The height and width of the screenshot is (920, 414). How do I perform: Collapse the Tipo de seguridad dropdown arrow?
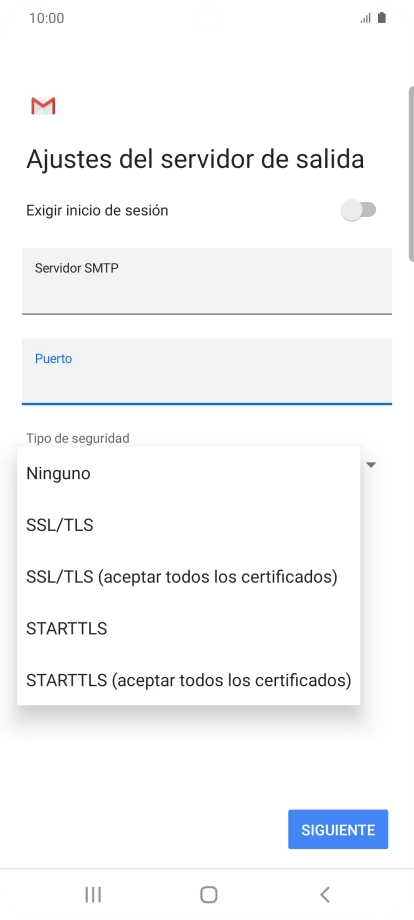pyautogui.click(x=371, y=465)
